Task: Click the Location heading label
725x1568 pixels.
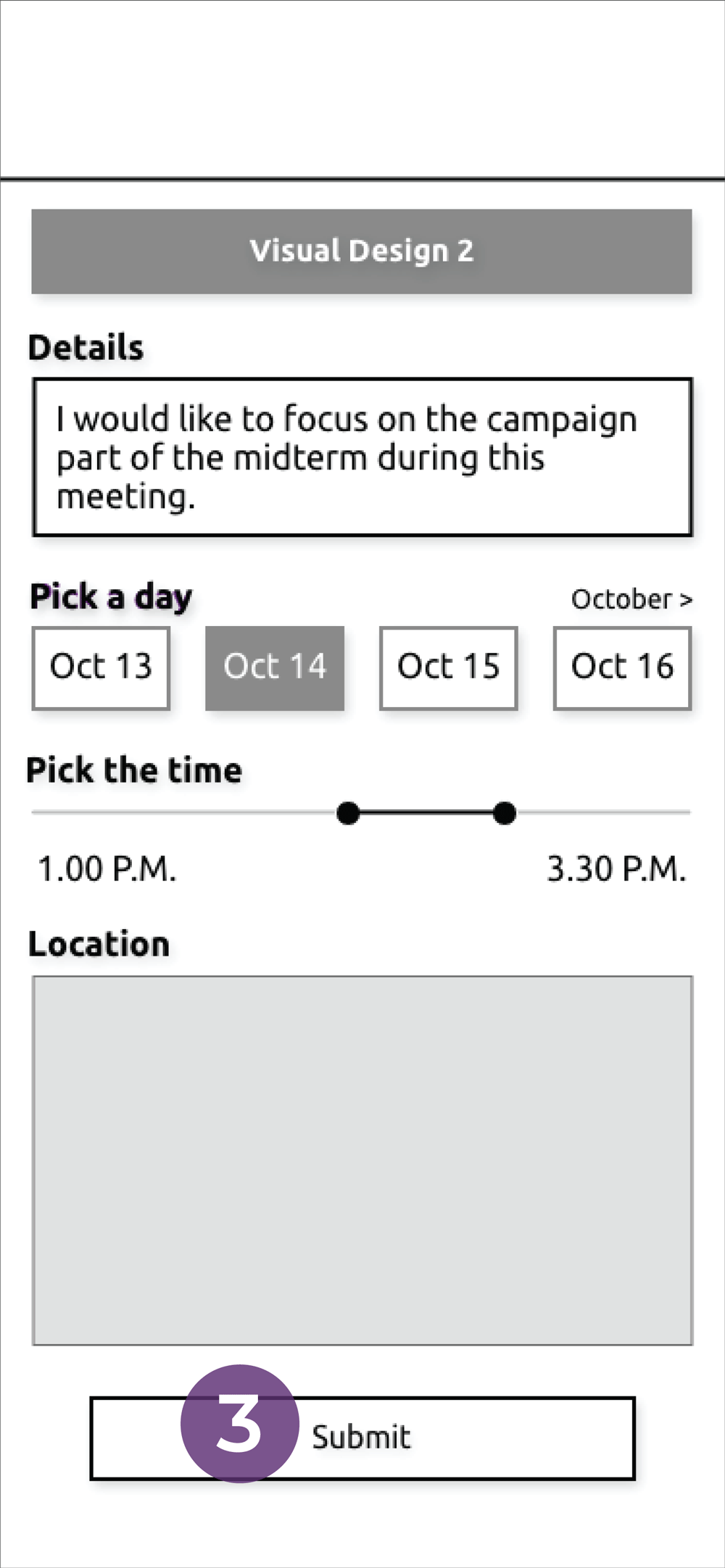Action: (99, 944)
